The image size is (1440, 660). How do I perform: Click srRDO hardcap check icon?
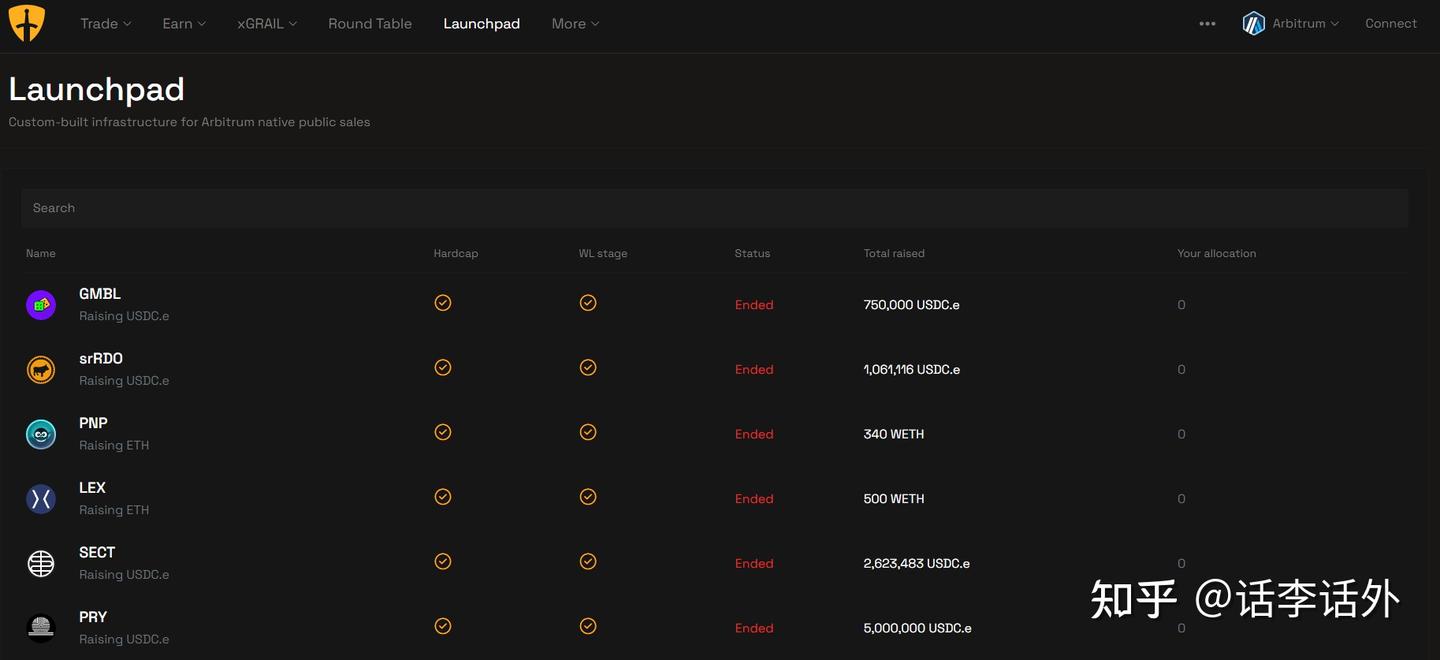pyautogui.click(x=443, y=368)
